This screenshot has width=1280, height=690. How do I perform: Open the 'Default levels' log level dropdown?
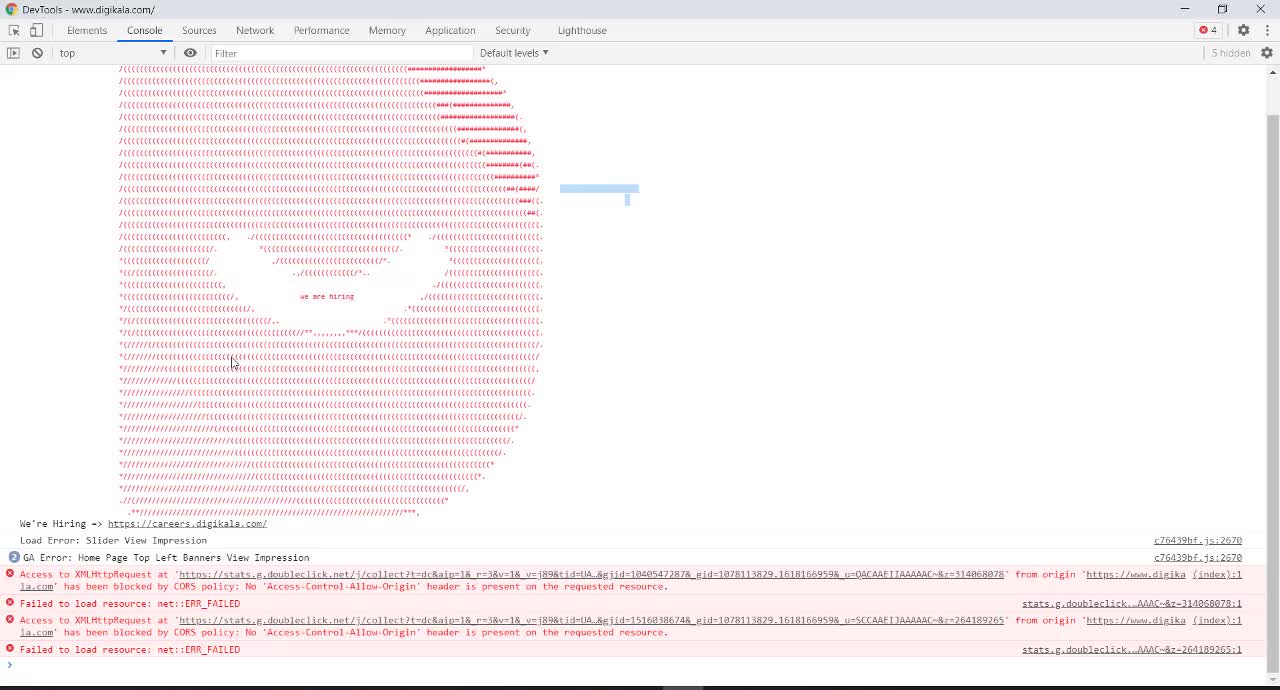513,53
